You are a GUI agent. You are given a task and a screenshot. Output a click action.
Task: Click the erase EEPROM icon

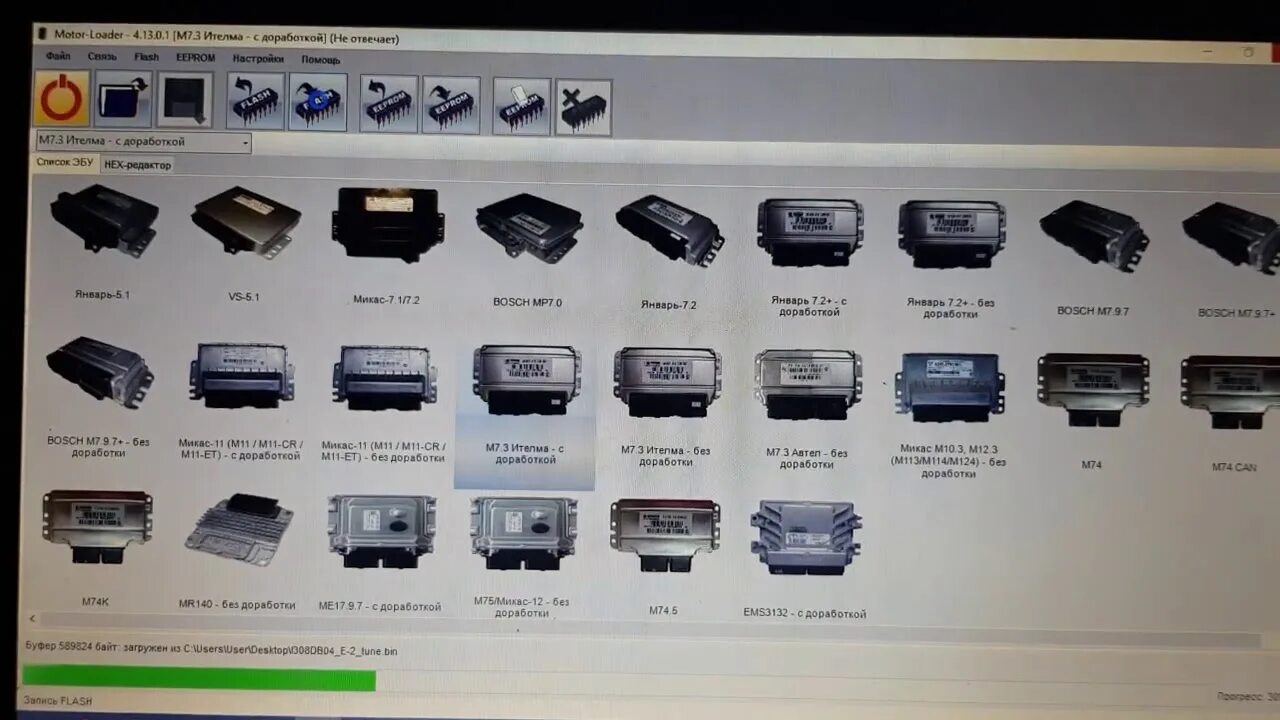522,106
